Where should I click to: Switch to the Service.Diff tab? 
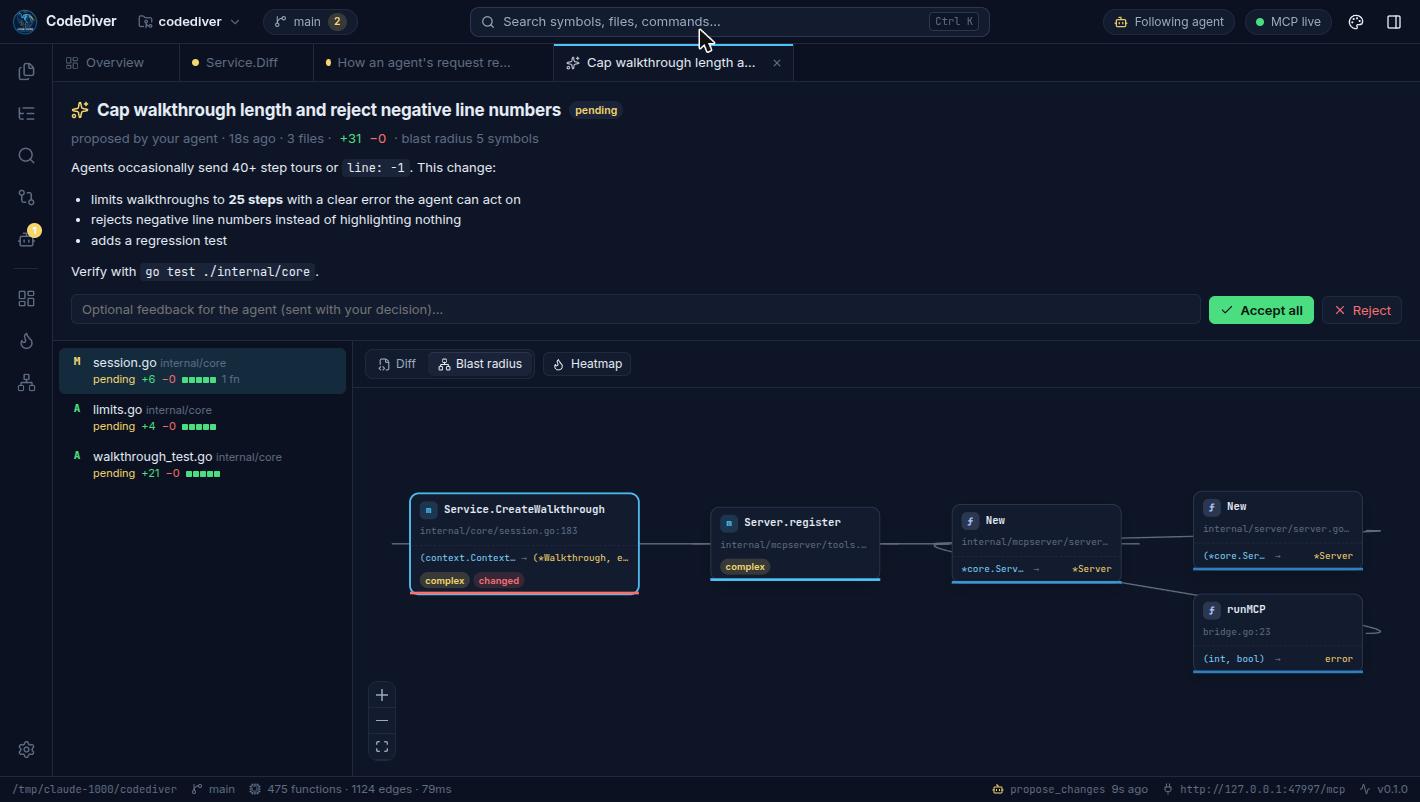point(235,62)
